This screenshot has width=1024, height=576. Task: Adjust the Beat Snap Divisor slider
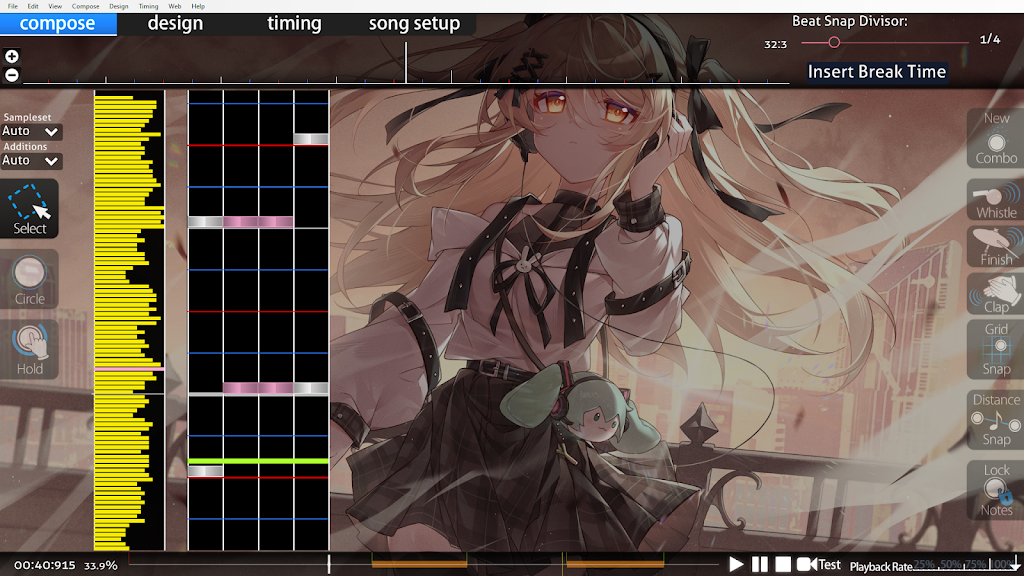pos(834,42)
